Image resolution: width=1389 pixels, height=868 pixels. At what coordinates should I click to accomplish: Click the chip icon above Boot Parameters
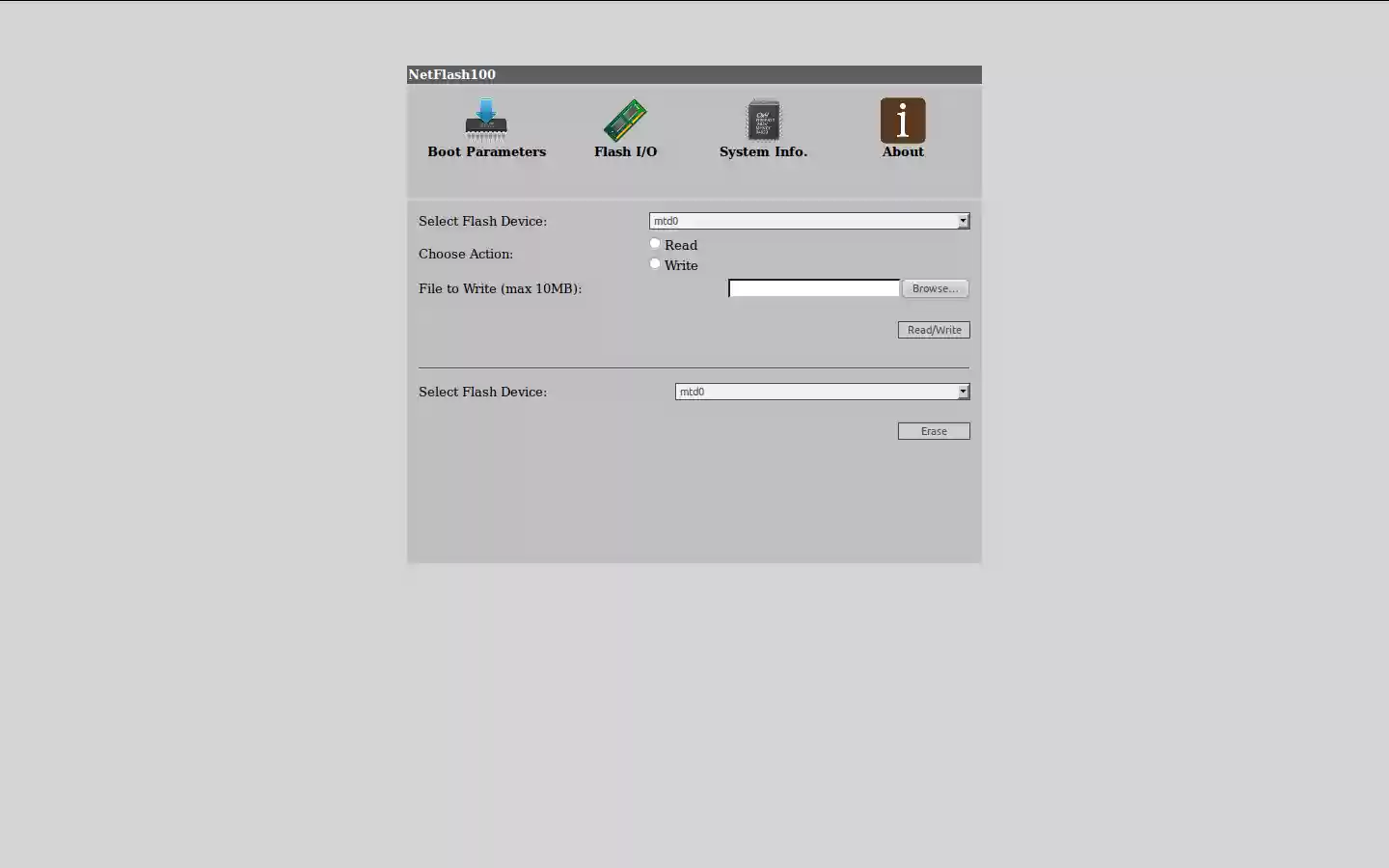coord(486,118)
